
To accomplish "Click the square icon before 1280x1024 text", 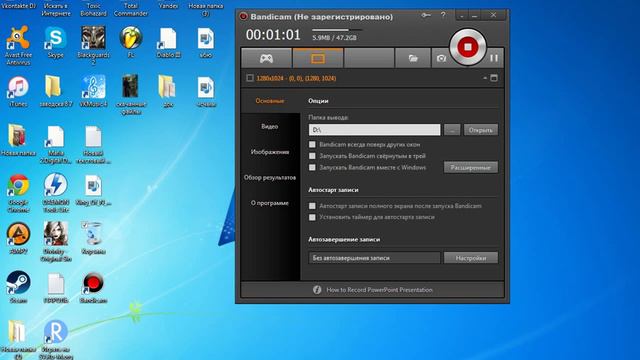I will click(250, 78).
